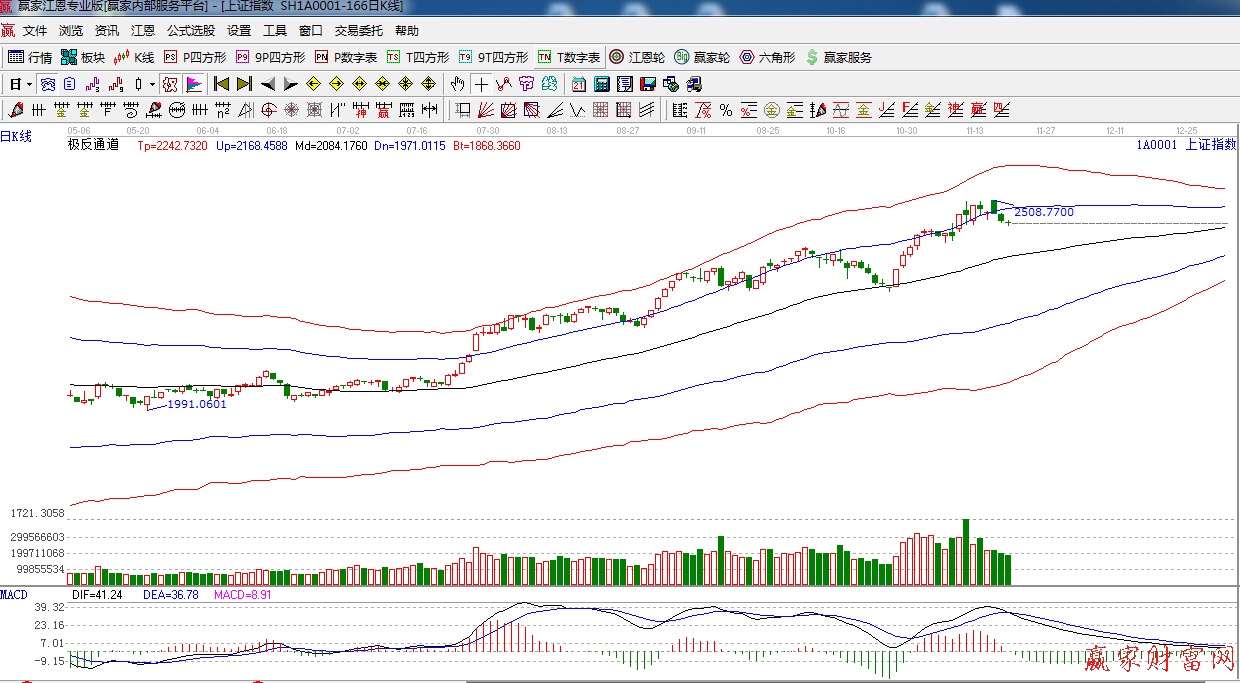Open the 行情 market quotes view
1240x683 pixels.
point(30,57)
